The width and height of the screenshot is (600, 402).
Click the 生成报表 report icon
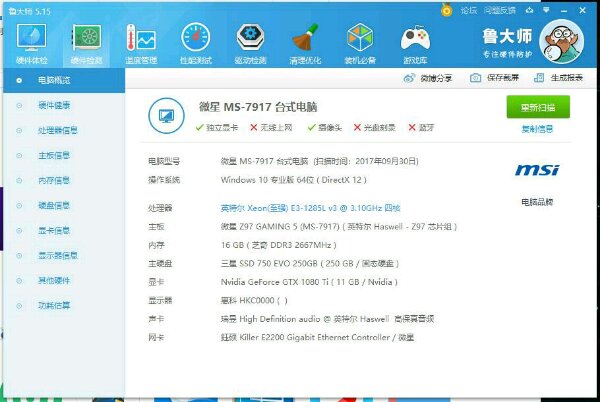pos(539,78)
